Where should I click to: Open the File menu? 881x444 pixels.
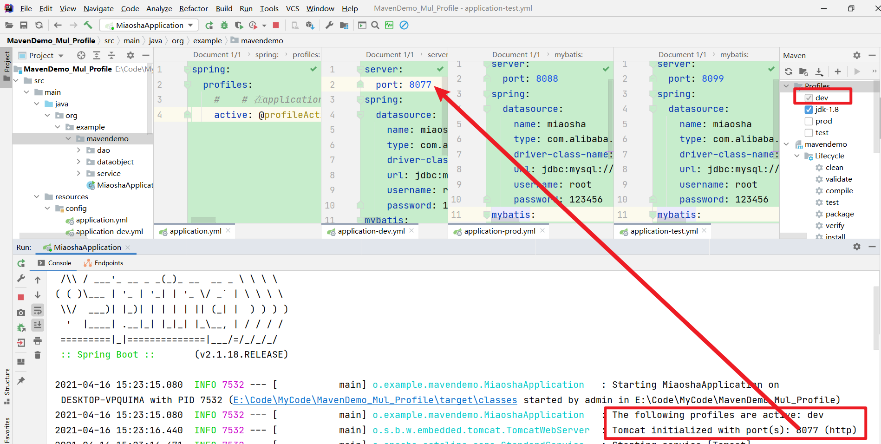(x=26, y=8)
